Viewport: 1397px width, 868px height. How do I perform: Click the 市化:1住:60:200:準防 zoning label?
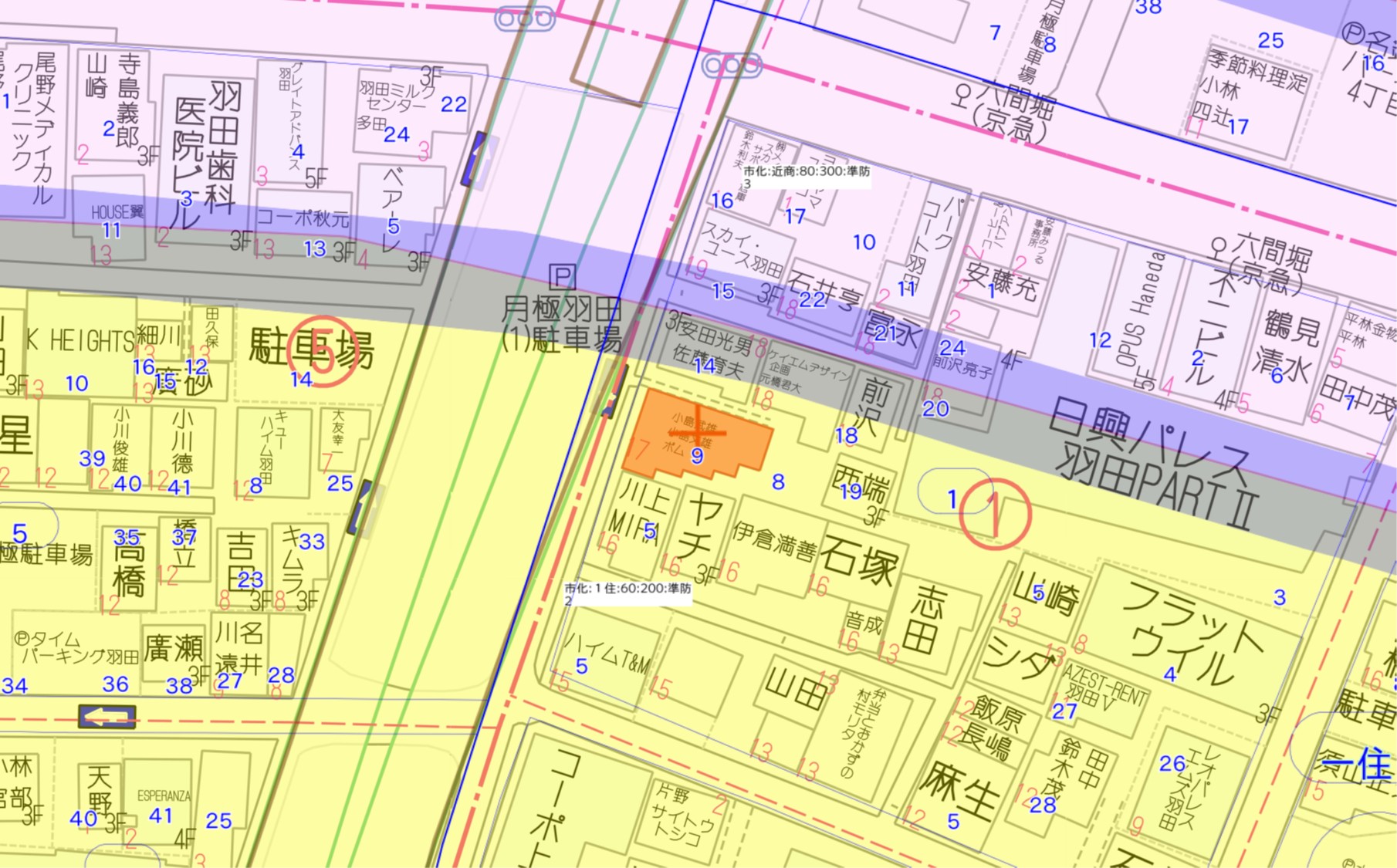627,589
